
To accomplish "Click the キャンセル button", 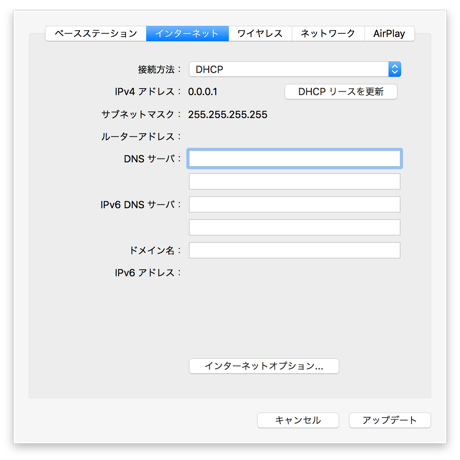I will tap(298, 420).
